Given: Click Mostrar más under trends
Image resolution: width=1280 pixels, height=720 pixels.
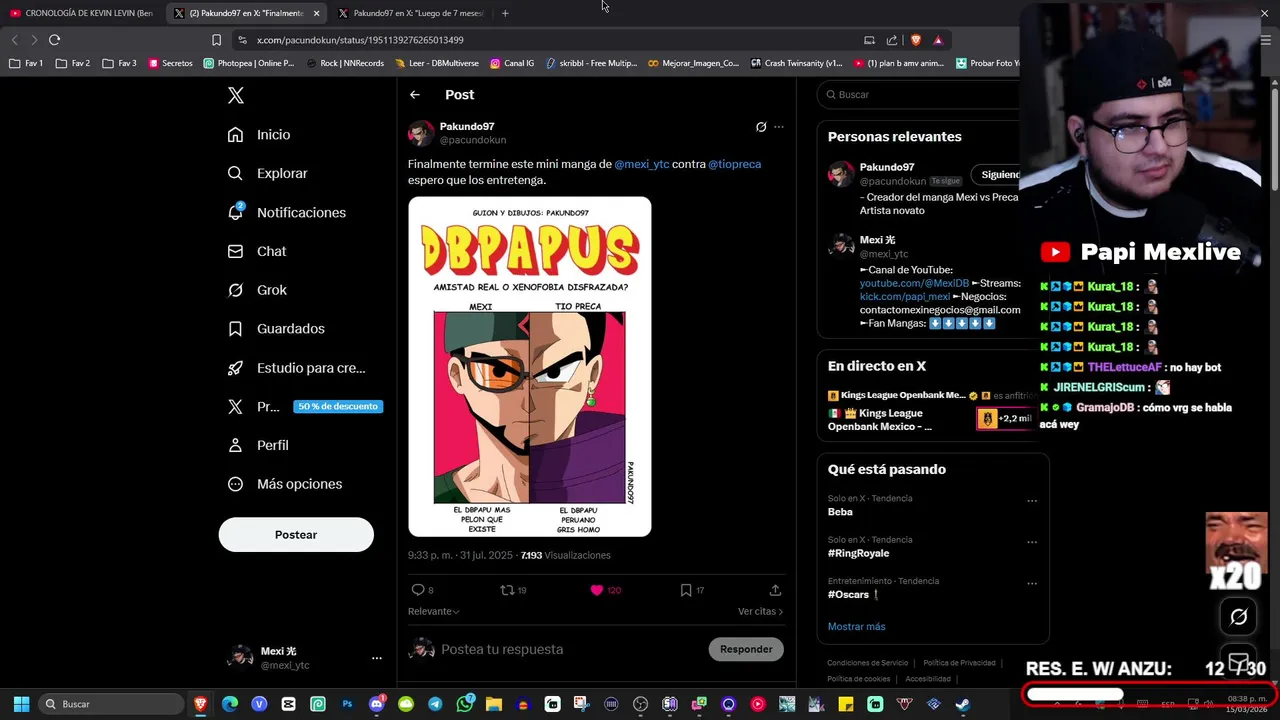Looking at the screenshot, I should [856, 626].
